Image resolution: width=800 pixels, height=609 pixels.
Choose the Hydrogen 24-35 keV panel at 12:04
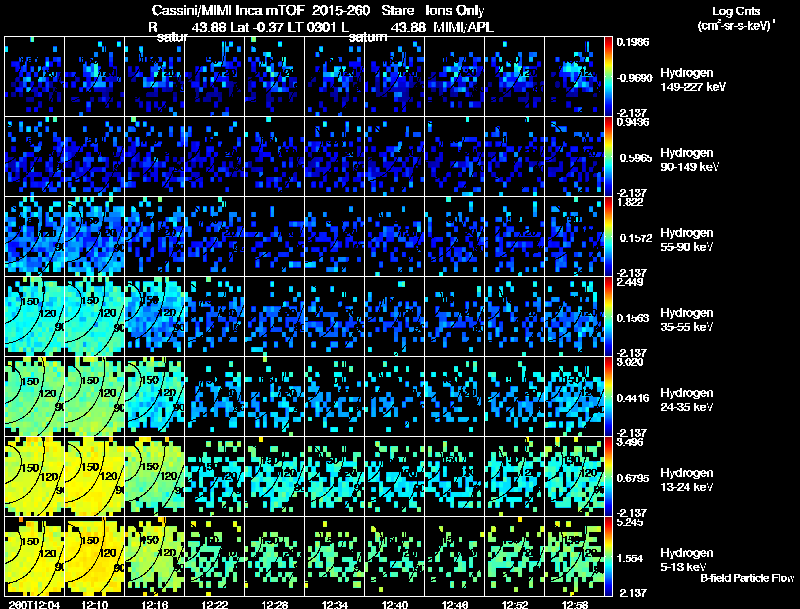click(34, 397)
